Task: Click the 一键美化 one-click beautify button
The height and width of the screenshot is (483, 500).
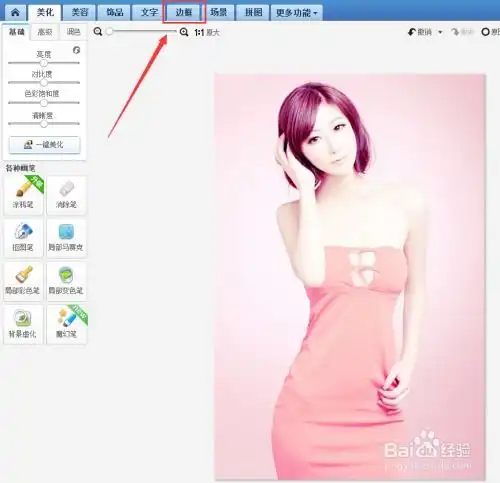Action: pyautogui.click(x=44, y=145)
